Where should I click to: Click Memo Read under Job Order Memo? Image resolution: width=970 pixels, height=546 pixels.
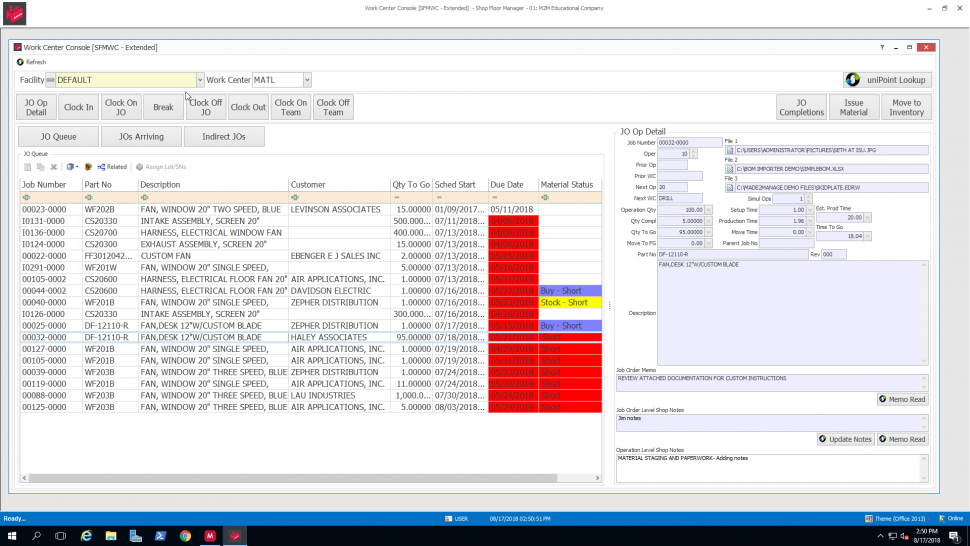tap(903, 399)
